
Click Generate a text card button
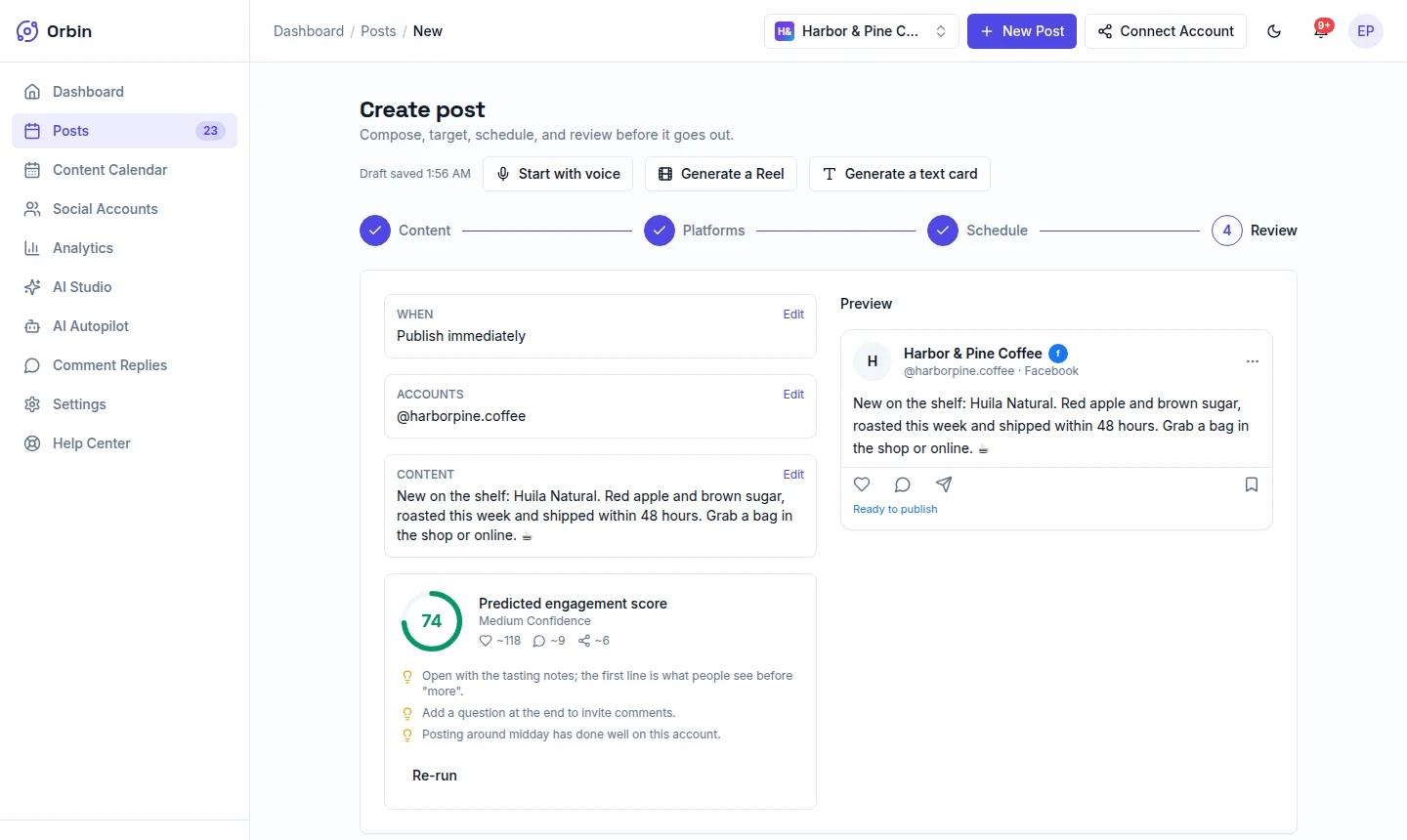[900, 174]
